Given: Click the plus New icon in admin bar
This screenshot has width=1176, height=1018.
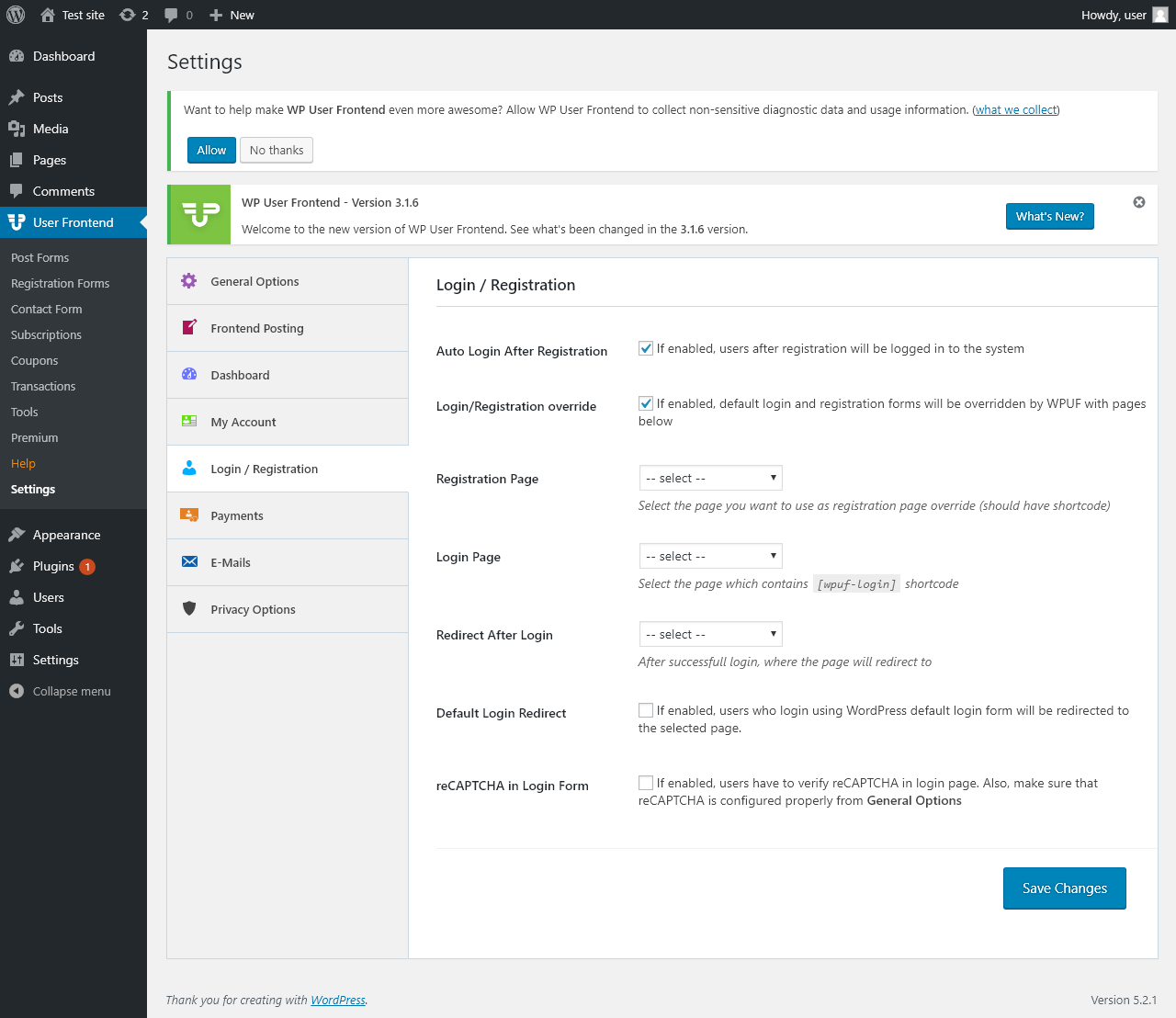Looking at the screenshot, I should tap(216, 15).
